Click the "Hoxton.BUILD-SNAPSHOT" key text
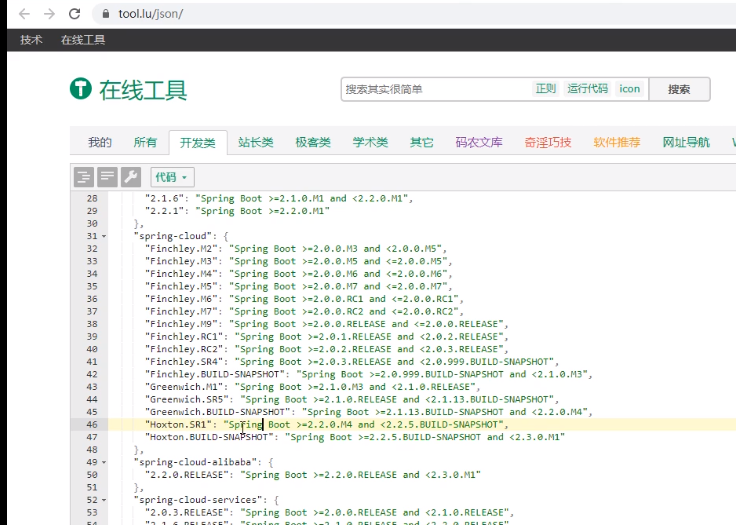Screen dimensions: 736x525 point(209,437)
